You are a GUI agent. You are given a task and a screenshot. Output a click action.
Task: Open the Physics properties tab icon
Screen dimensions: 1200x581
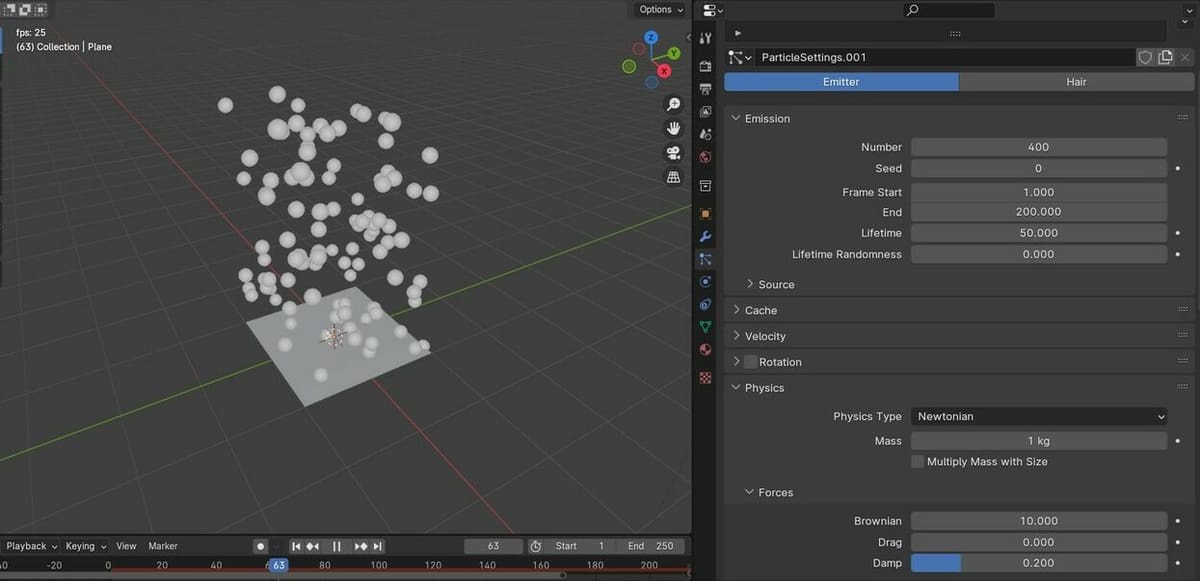pos(705,282)
